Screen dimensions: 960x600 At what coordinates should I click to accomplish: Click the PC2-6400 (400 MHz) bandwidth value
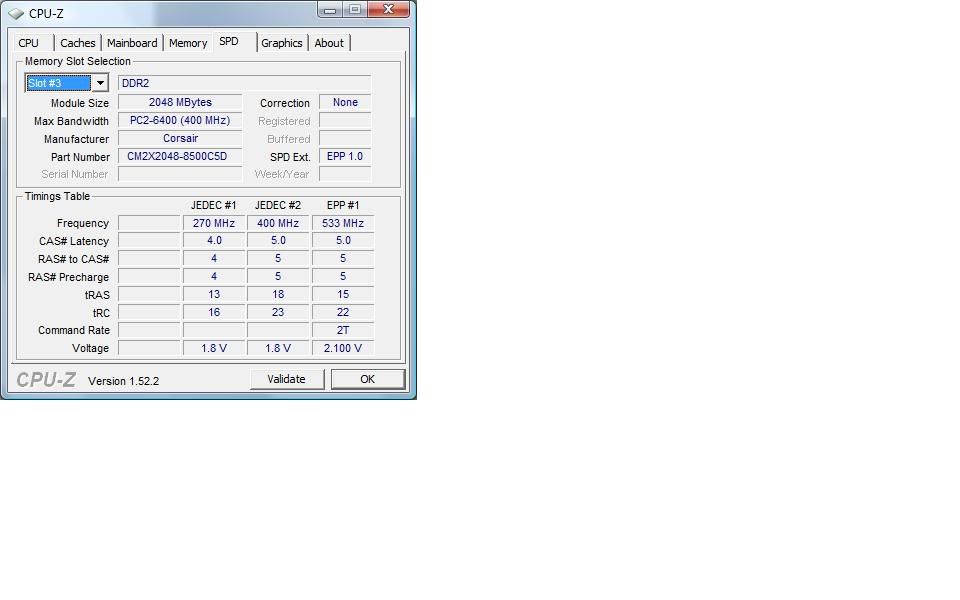pyautogui.click(x=180, y=121)
